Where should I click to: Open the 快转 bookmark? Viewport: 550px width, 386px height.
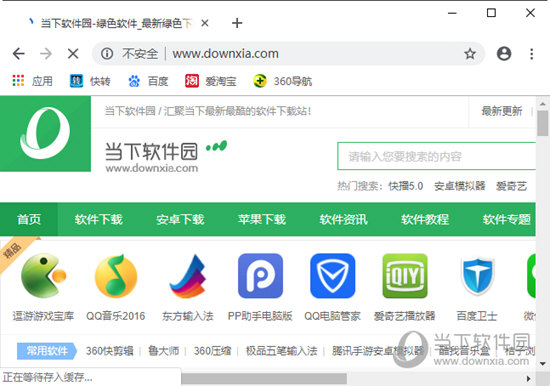pos(90,81)
